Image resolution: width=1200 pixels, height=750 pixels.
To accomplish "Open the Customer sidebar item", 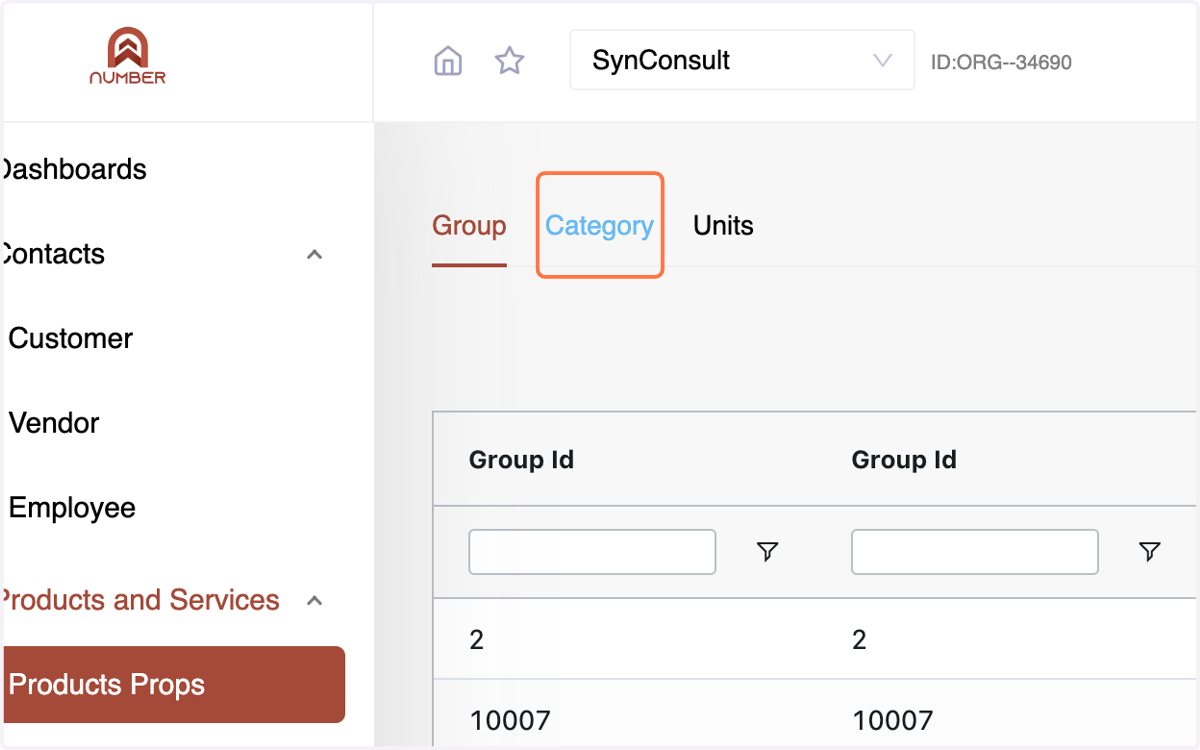I will coord(70,338).
